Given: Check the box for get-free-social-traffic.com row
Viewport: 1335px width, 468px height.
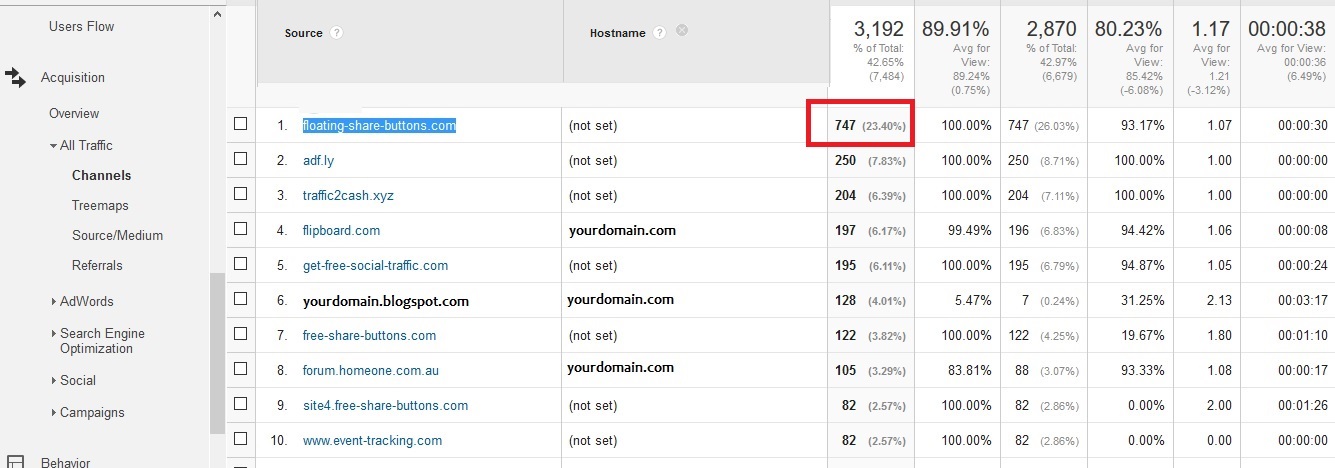Looking at the screenshot, I should point(240,264).
